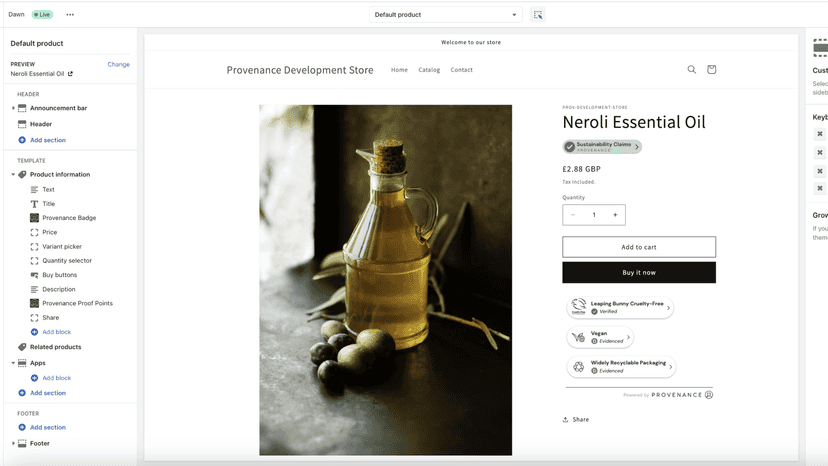
Task: Click the Description block lines icon
Action: 34,290
